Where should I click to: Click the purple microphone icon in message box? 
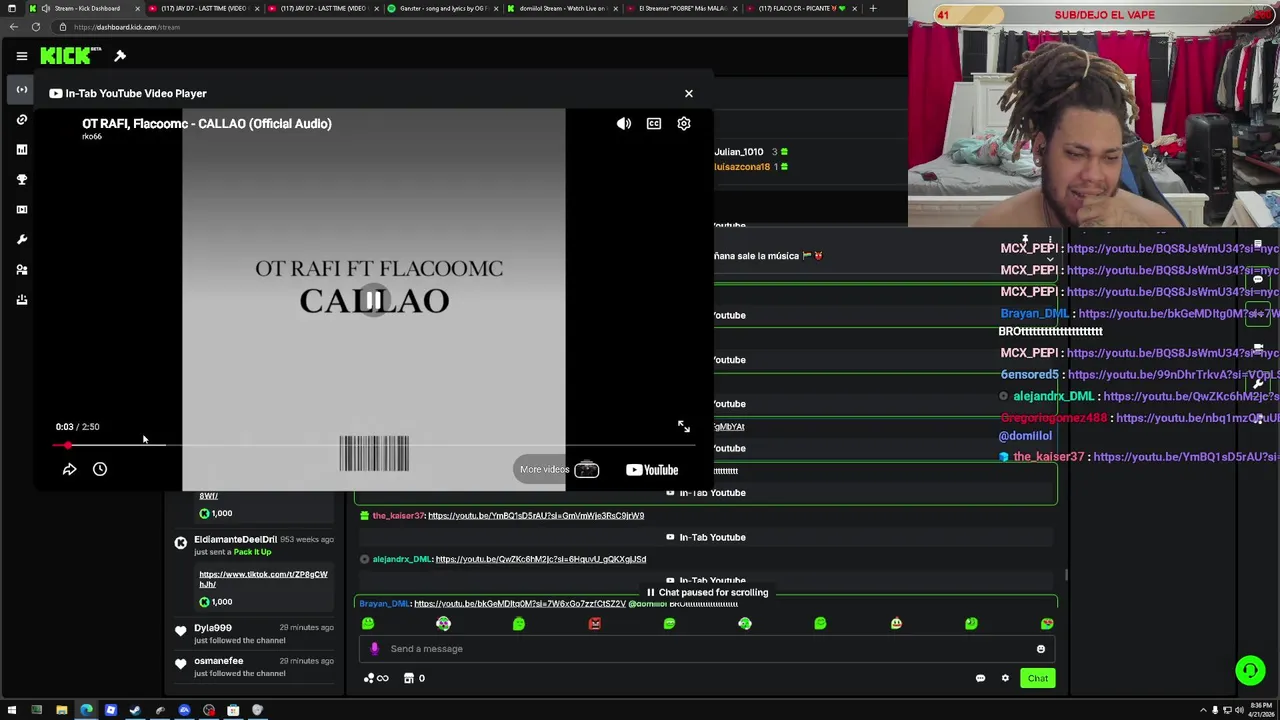coord(375,649)
